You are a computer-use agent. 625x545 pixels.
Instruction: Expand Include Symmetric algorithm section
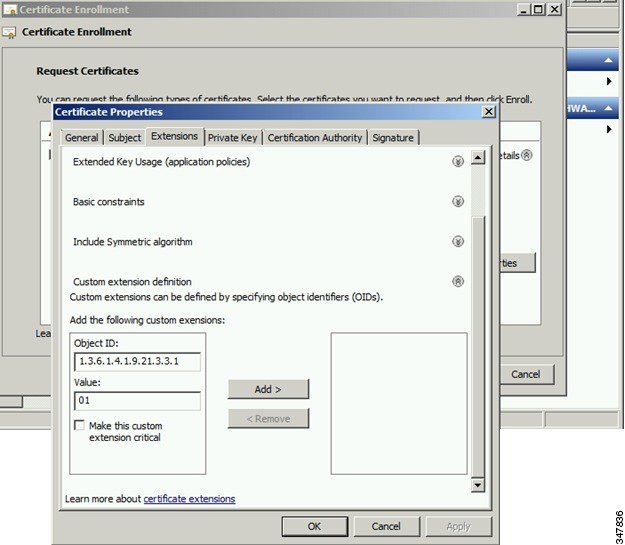click(458, 241)
